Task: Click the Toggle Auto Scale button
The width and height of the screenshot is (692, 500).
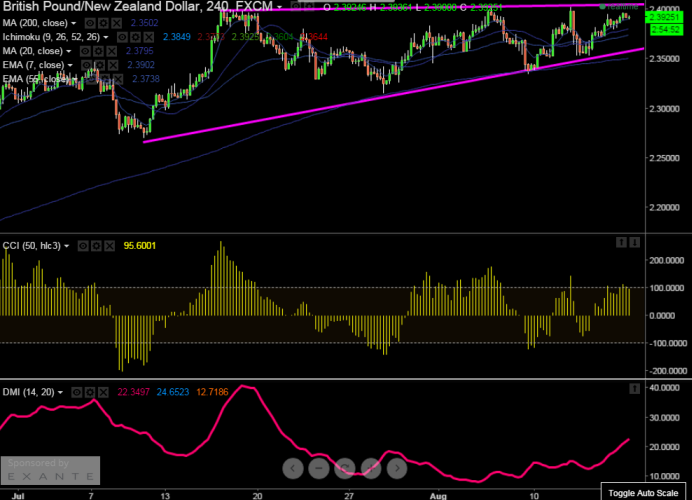Action: point(643,493)
